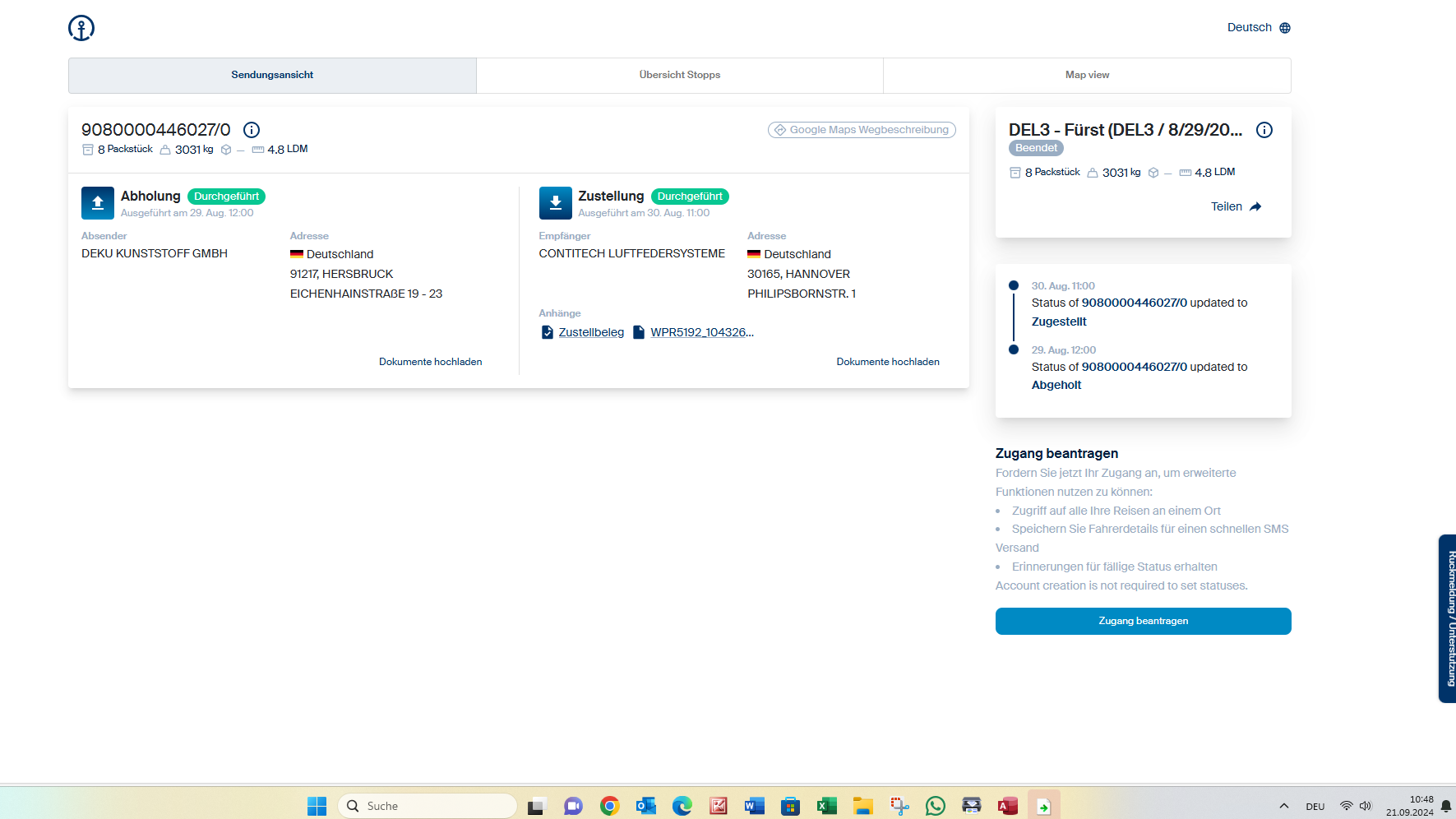Click the WPR5192 file icon
Screen dimensions: 1456x819
(x=639, y=332)
